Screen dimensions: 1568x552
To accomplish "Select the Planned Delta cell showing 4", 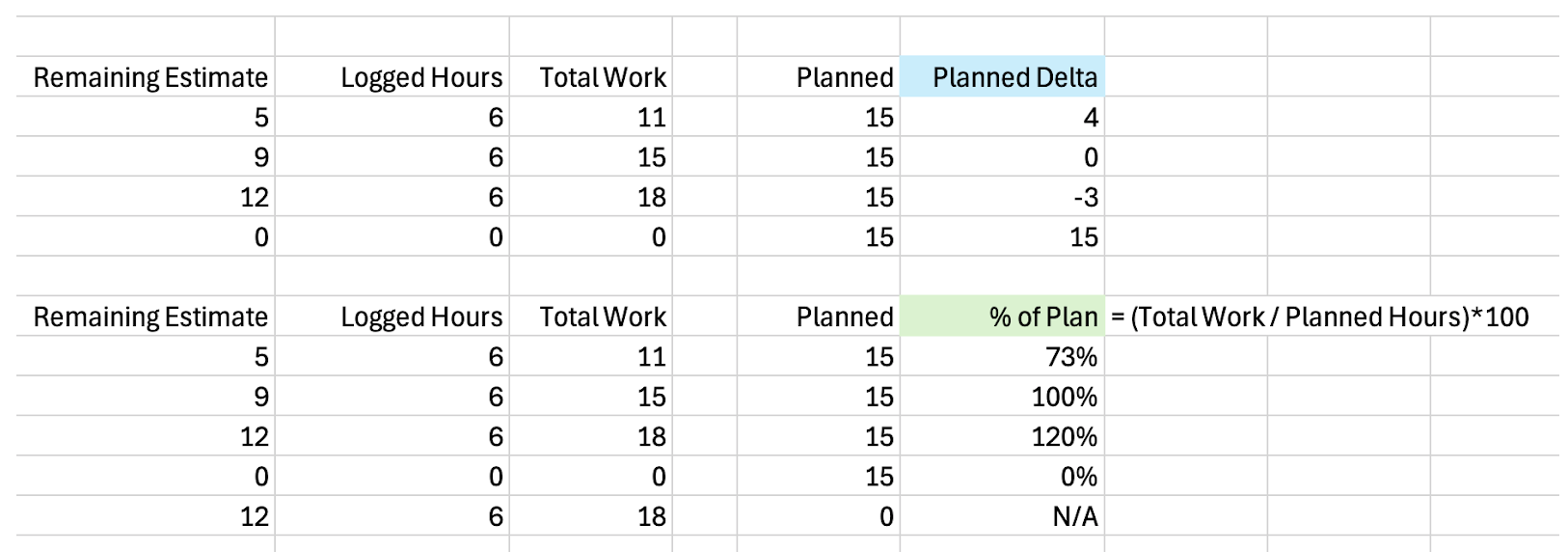I will pyautogui.click(x=1002, y=118).
